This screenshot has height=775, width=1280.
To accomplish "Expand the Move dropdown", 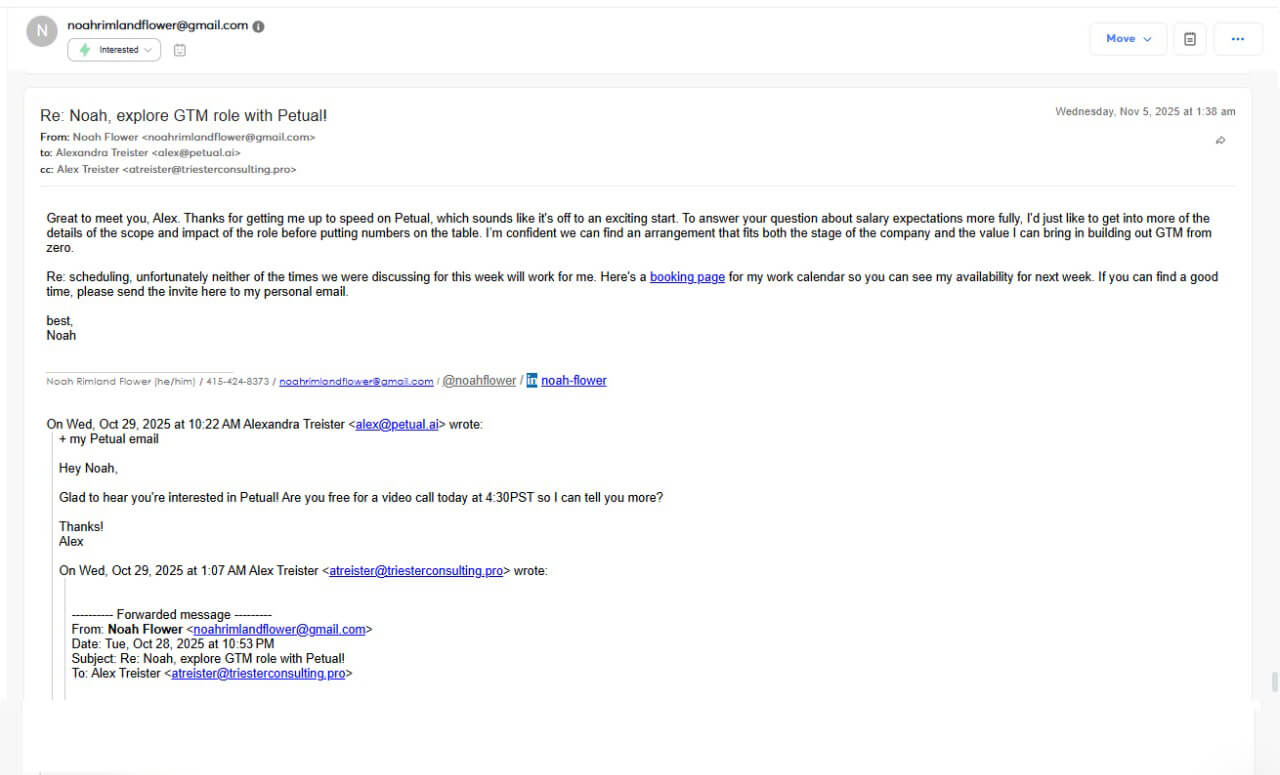I will (x=1128, y=39).
